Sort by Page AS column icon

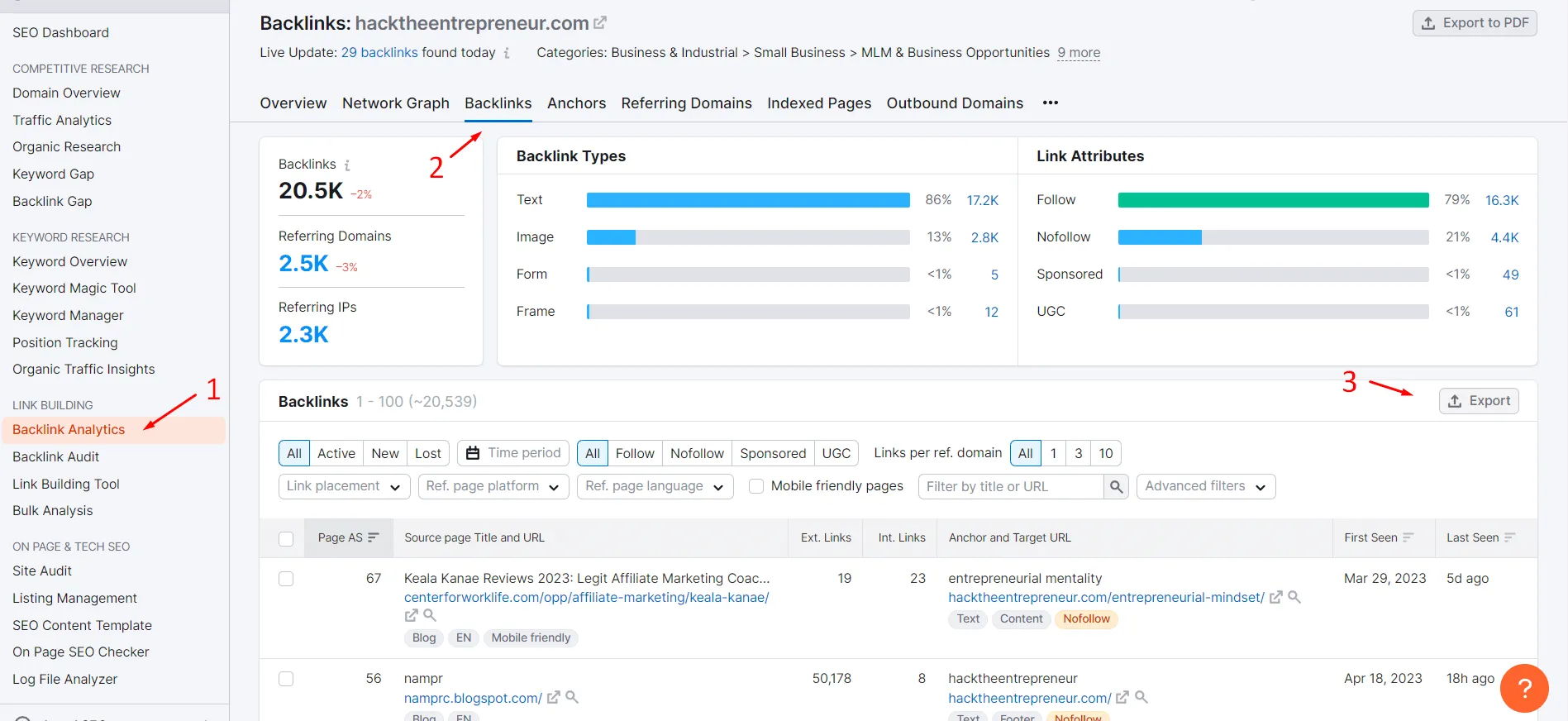click(x=373, y=537)
